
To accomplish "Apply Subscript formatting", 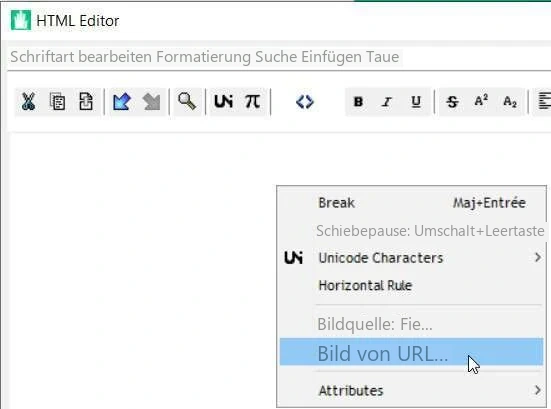I will click(x=510, y=102).
